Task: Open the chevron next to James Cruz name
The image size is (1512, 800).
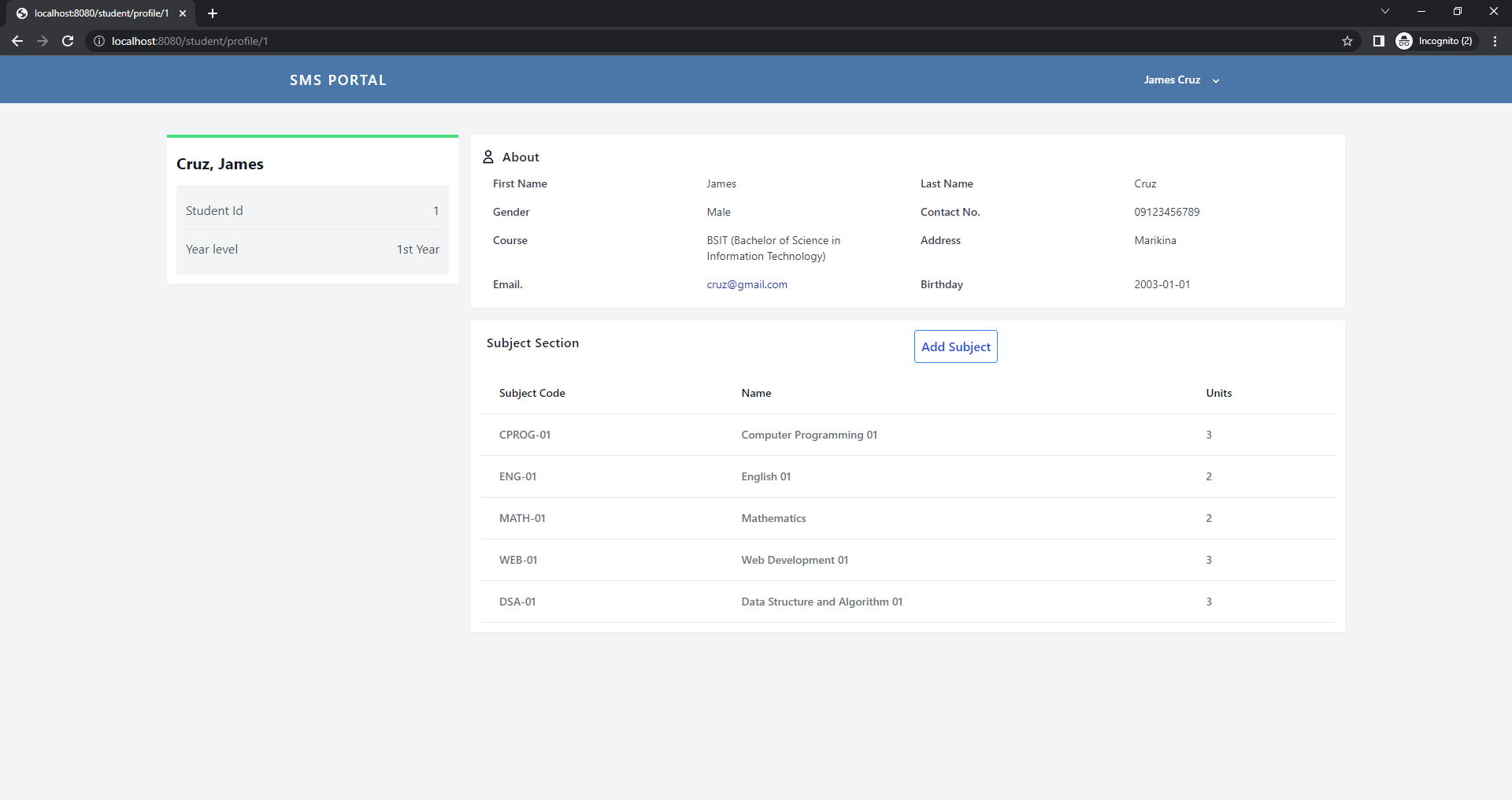Action: coord(1216,80)
